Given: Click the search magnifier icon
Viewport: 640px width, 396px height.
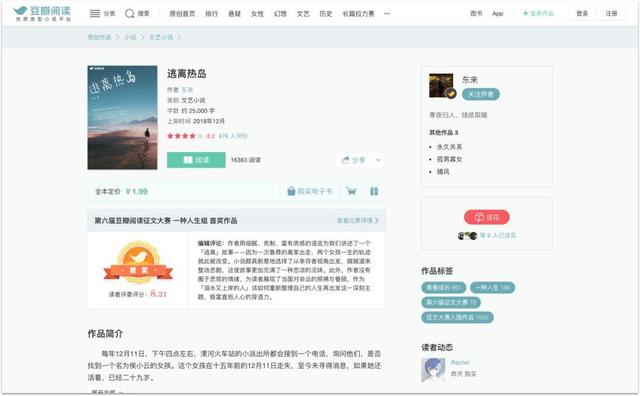Looking at the screenshot, I should point(129,13).
